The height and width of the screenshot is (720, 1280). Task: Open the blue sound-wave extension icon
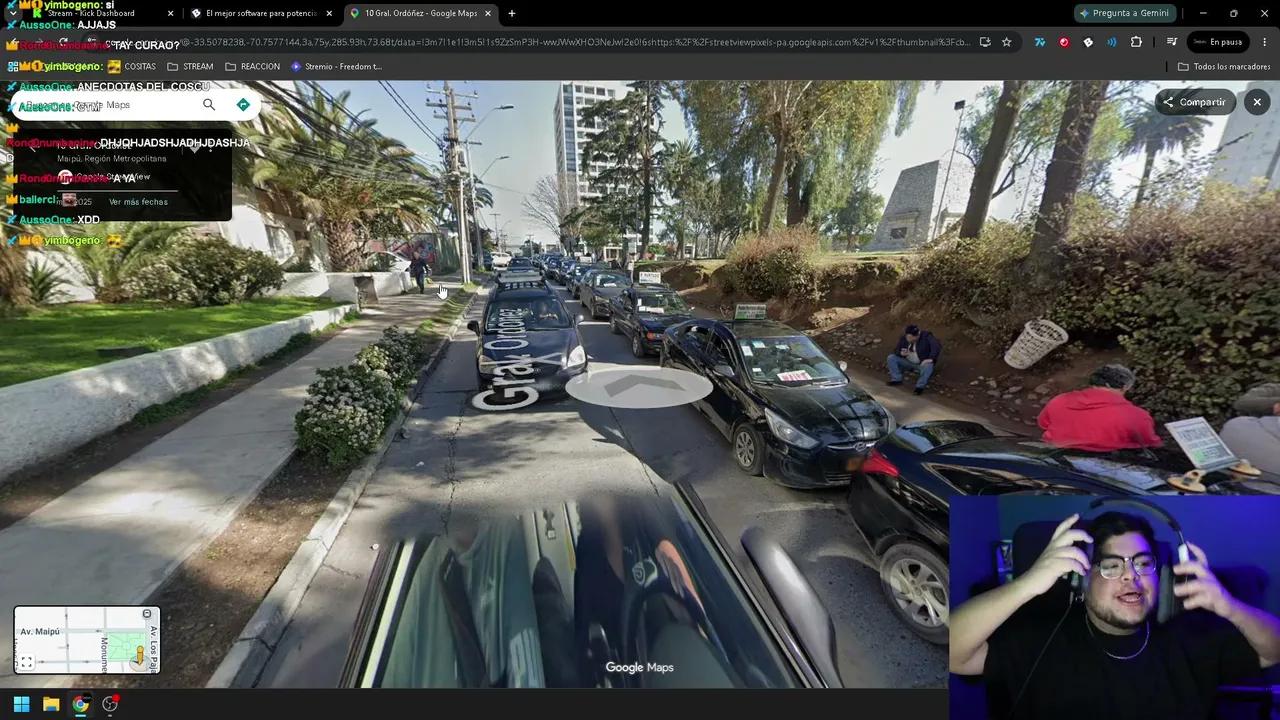(1112, 42)
